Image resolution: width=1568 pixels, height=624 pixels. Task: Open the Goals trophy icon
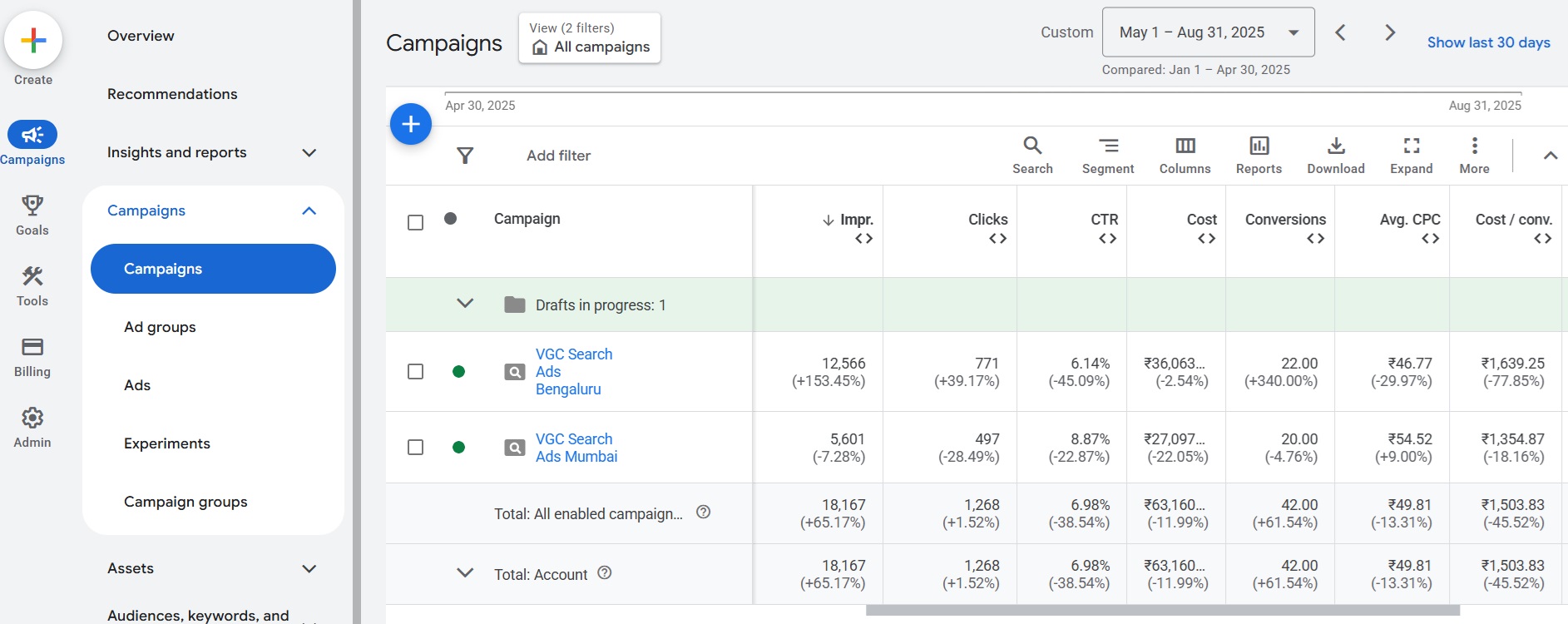pyautogui.click(x=32, y=206)
